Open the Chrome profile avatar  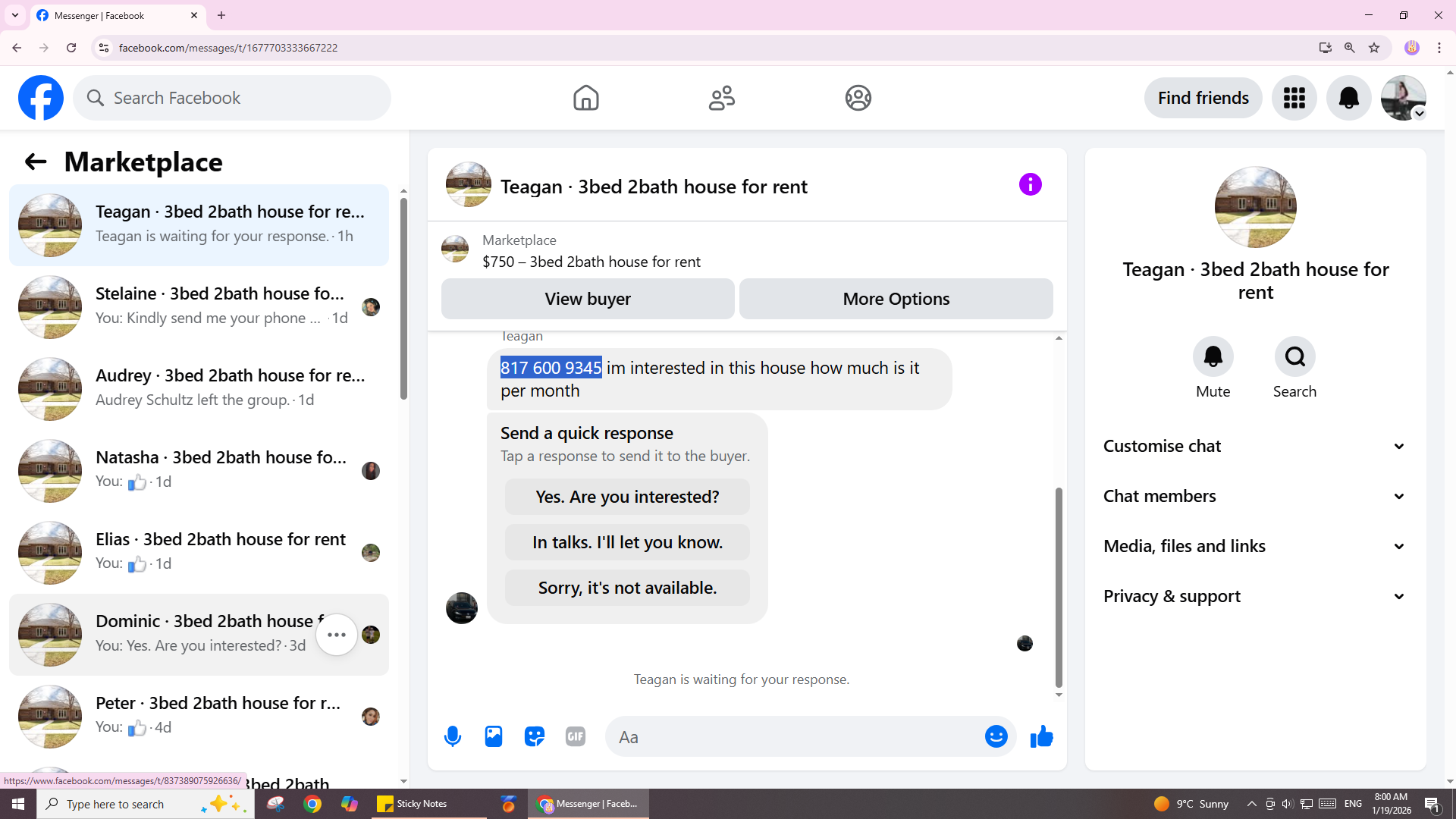click(x=1412, y=48)
